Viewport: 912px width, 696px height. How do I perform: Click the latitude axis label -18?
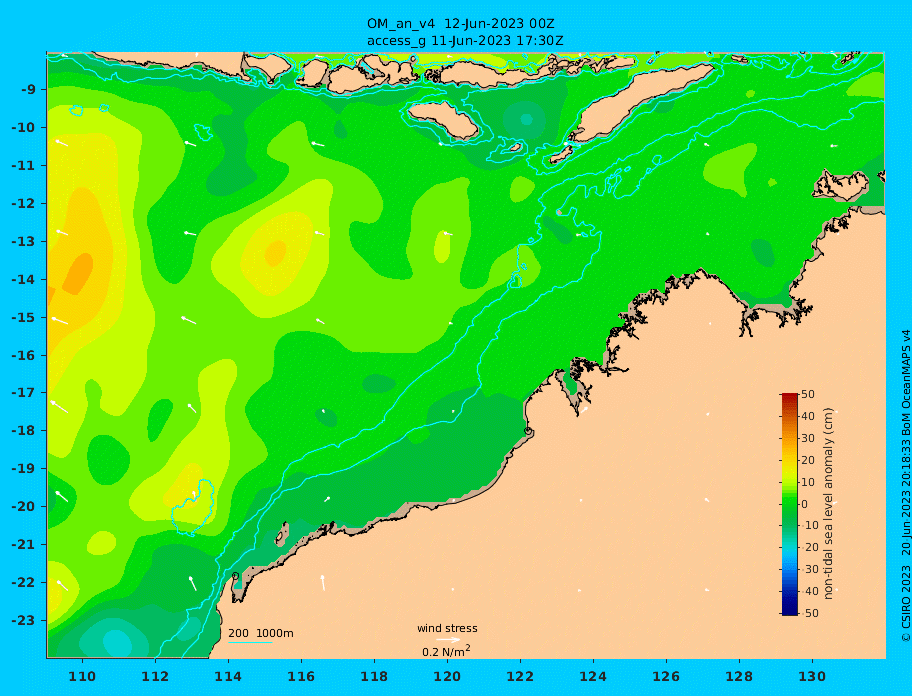[23, 431]
